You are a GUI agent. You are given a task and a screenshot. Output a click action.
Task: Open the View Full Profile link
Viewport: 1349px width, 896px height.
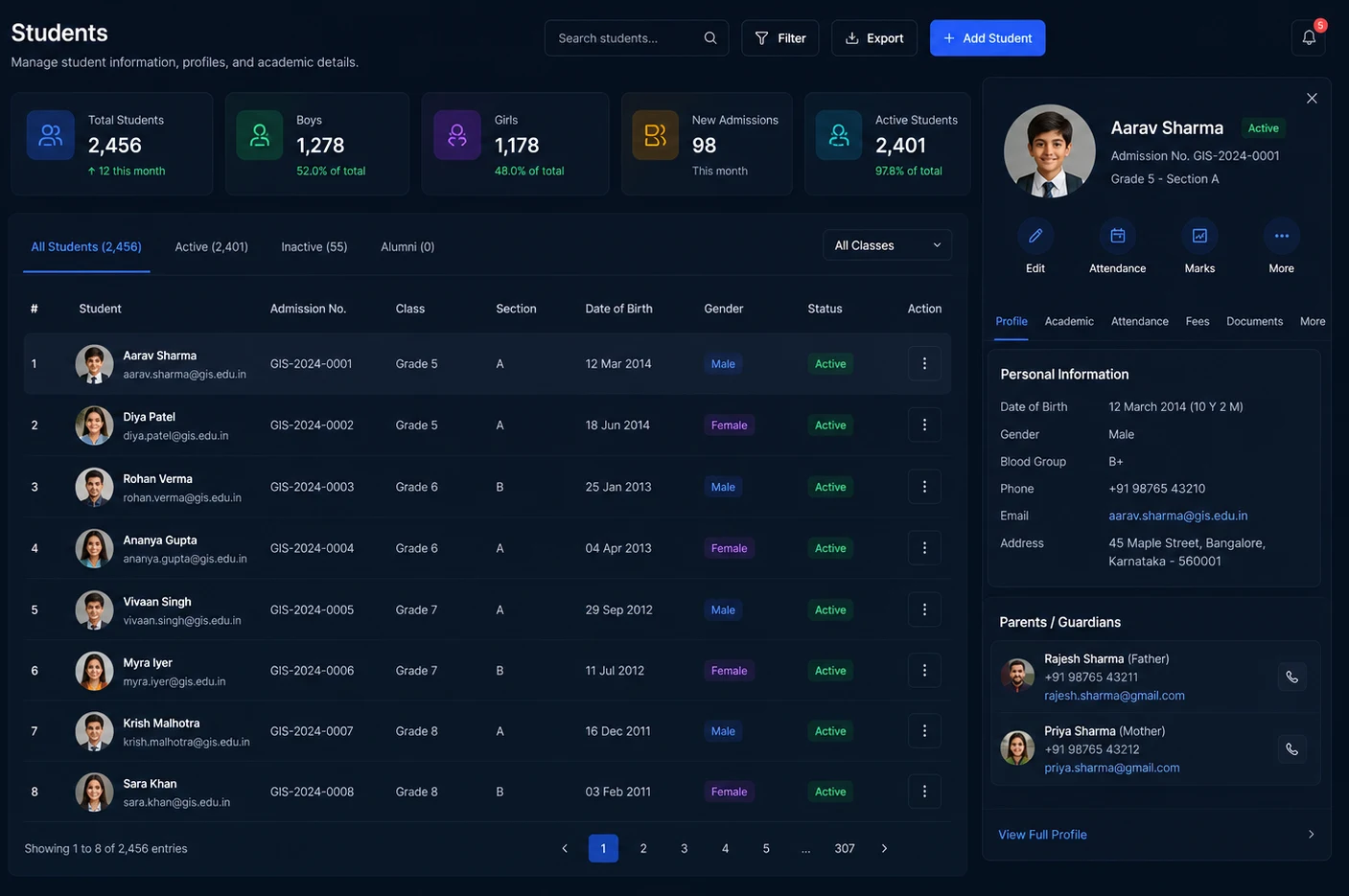coord(1042,835)
